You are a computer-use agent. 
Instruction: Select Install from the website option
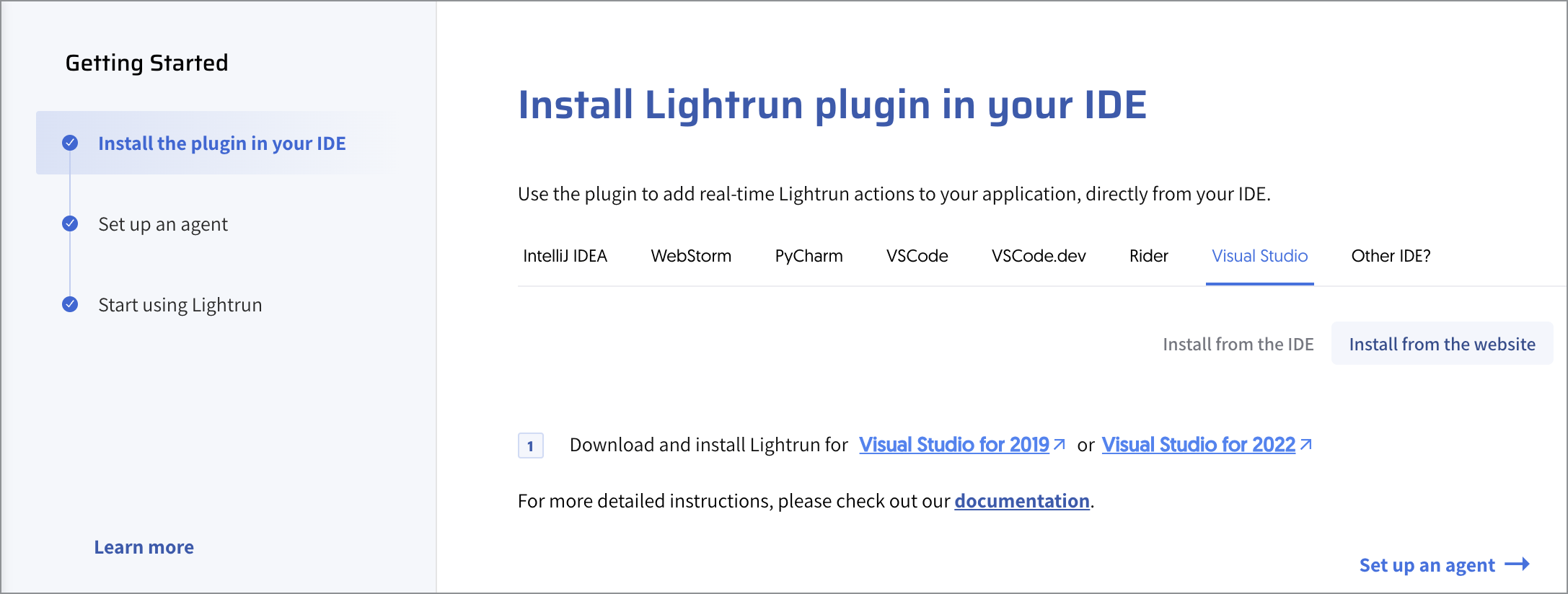coord(1442,345)
